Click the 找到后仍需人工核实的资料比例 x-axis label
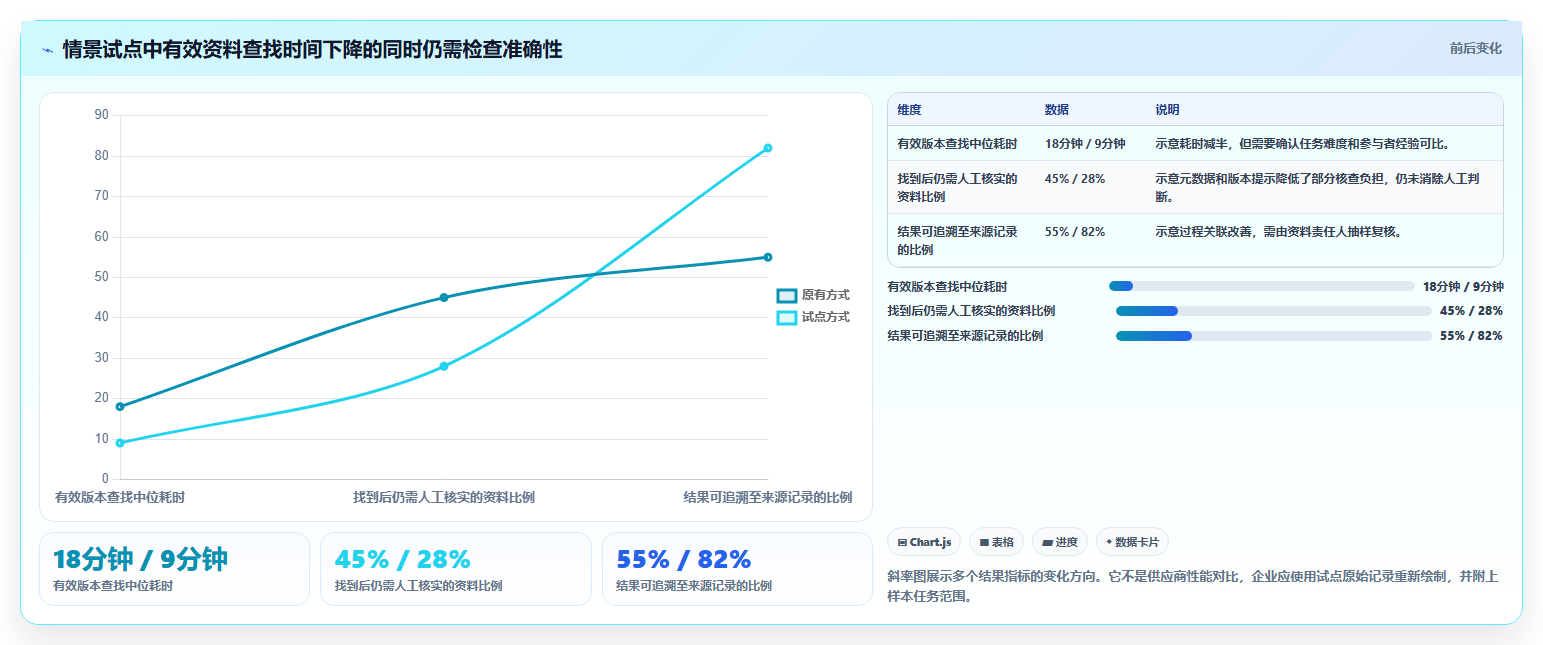1543x645 pixels. click(444, 497)
